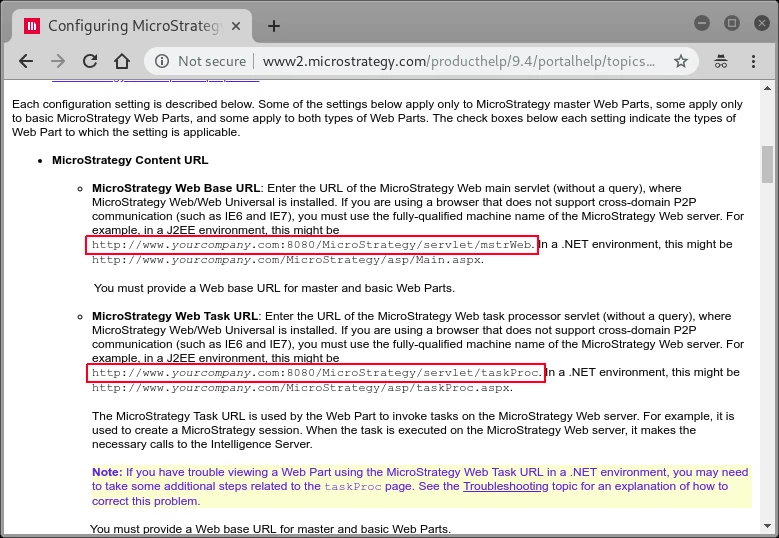This screenshot has height=538, width=779.
Task: Open the Not secure site info icon
Action: [162, 61]
